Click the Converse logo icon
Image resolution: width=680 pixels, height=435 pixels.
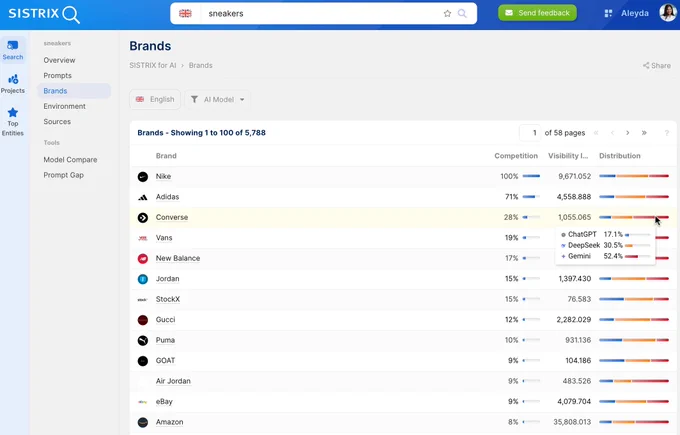(x=143, y=218)
